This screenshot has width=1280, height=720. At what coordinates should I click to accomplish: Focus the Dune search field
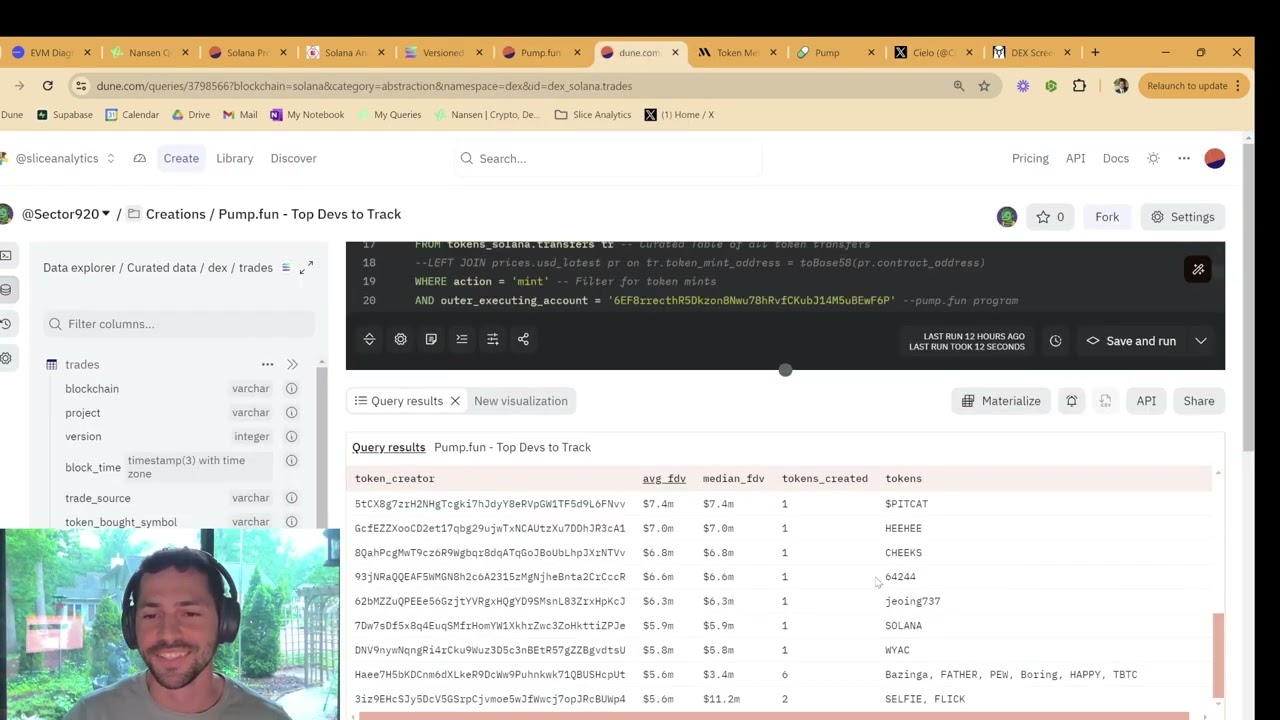tap(608, 158)
